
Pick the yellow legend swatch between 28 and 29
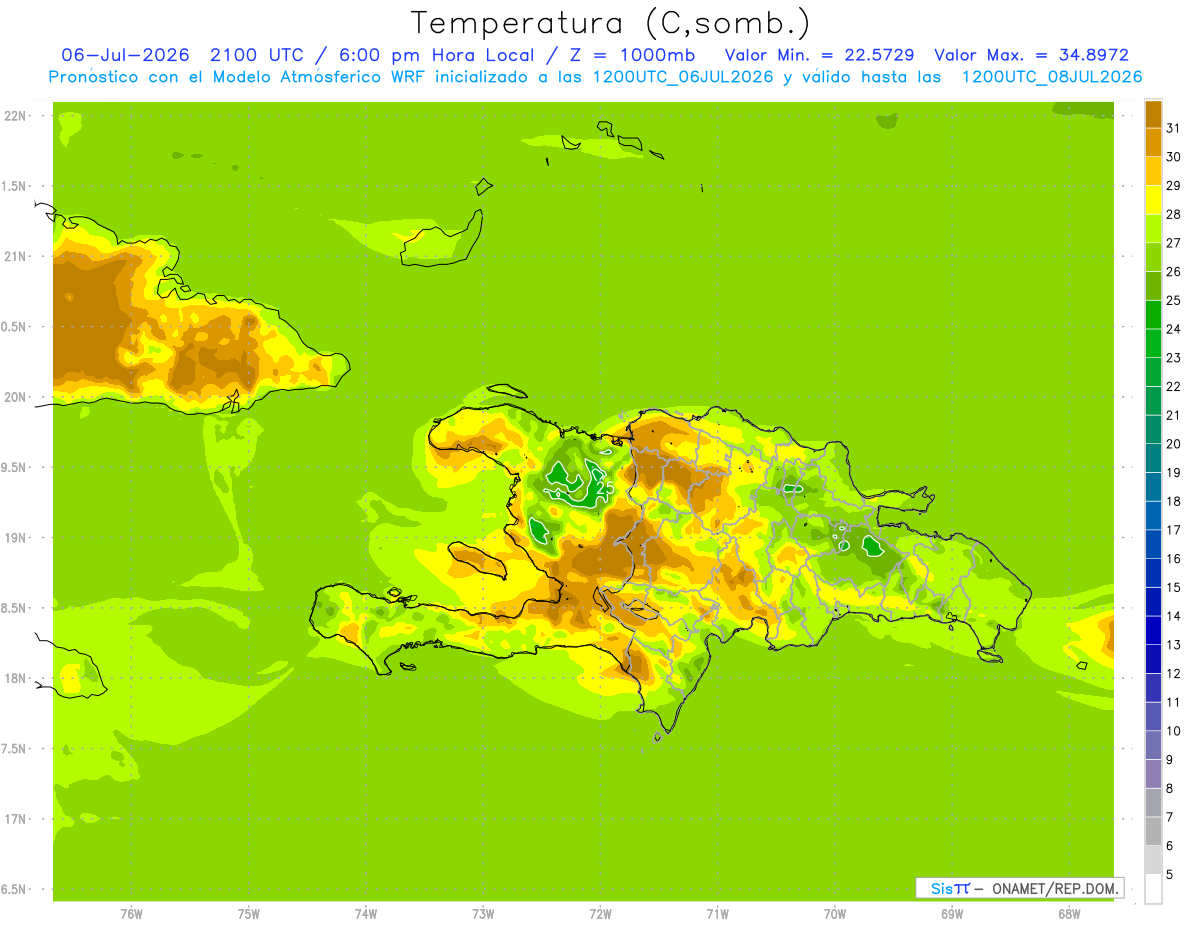click(1153, 200)
